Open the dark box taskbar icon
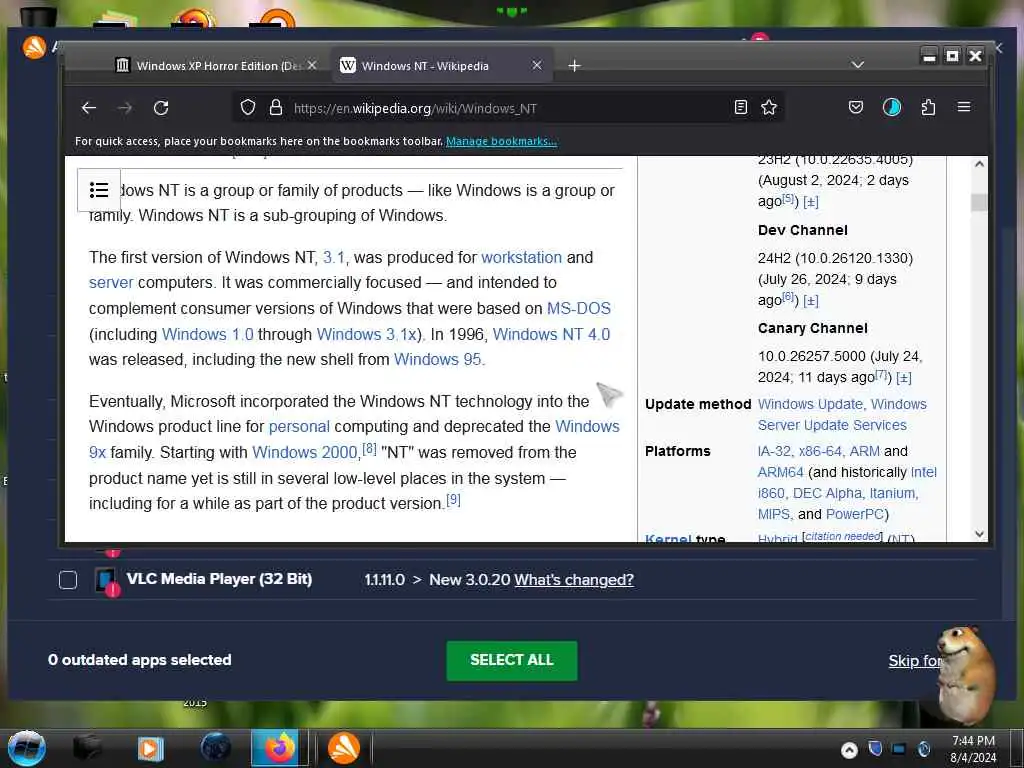 (86, 748)
